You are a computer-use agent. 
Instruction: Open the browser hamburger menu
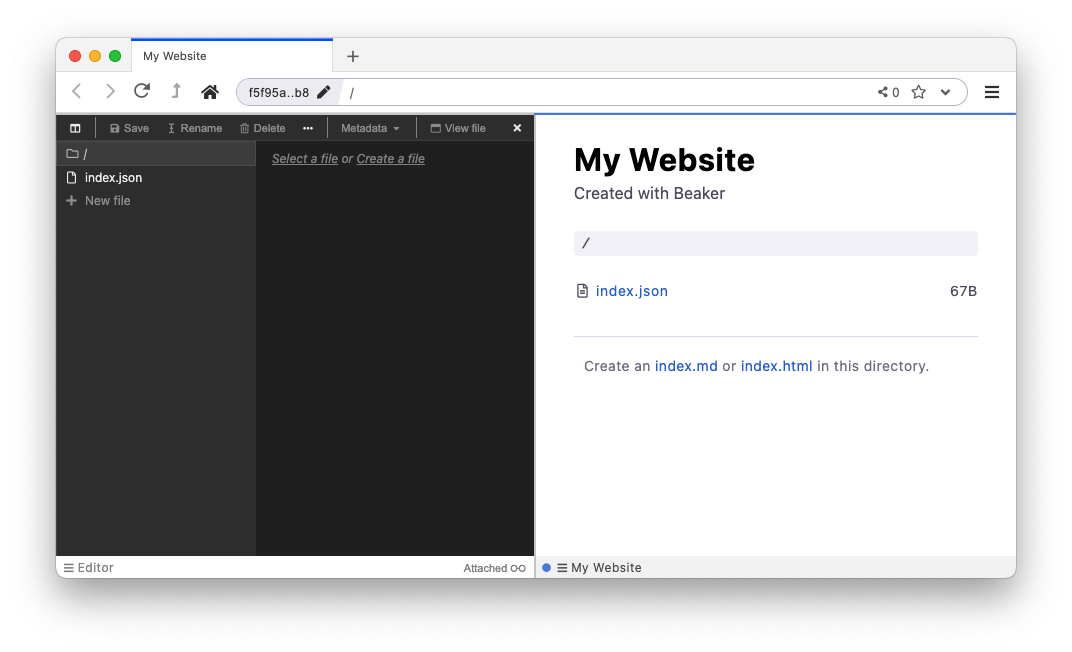click(991, 91)
